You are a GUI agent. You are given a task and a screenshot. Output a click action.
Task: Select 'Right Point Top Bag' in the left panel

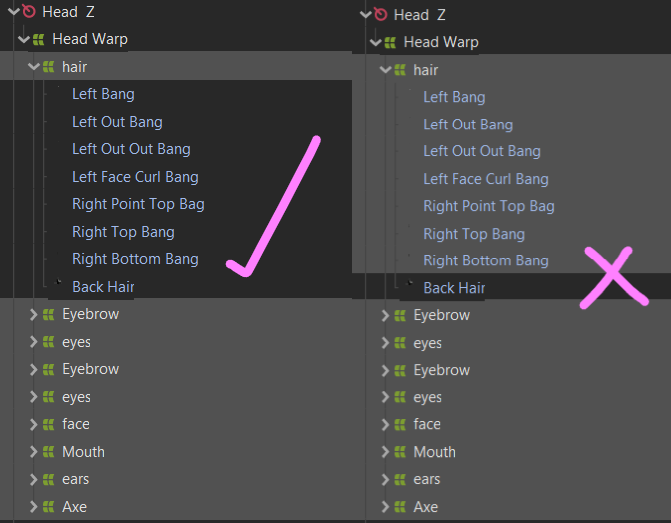click(x=138, y=204)
